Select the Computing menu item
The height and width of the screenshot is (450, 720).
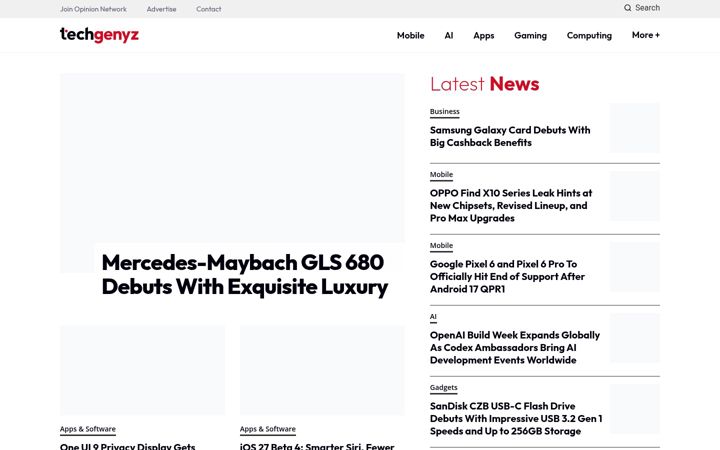pyautogui.click(x=589, y=35)
